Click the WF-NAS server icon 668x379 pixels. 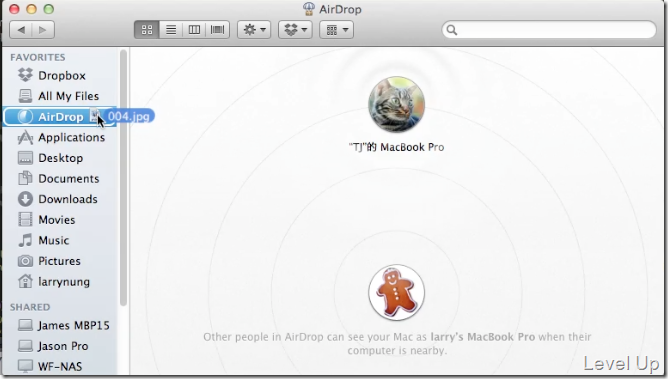25,366
